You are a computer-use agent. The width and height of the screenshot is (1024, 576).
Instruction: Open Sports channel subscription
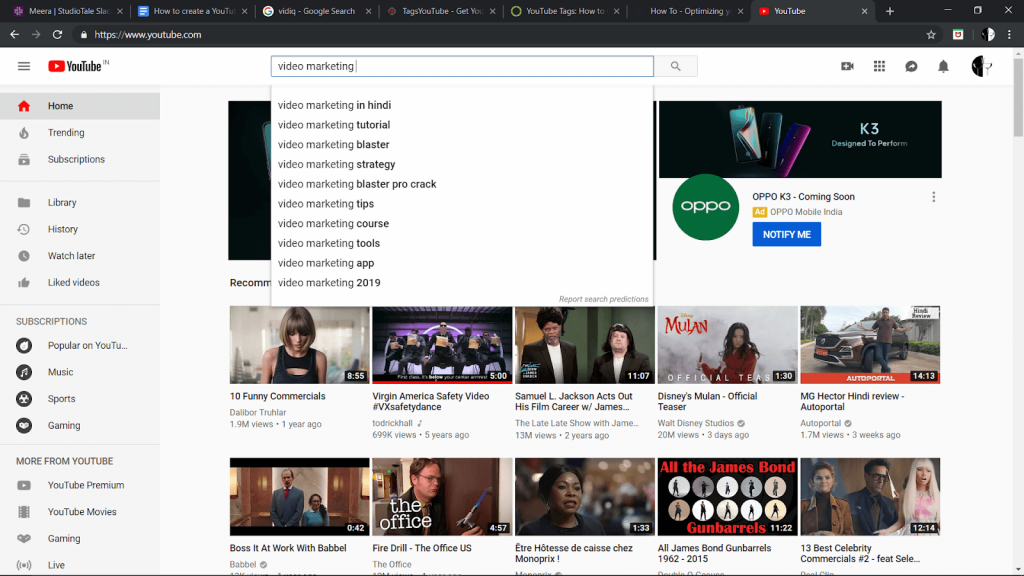tap(80, 399)
